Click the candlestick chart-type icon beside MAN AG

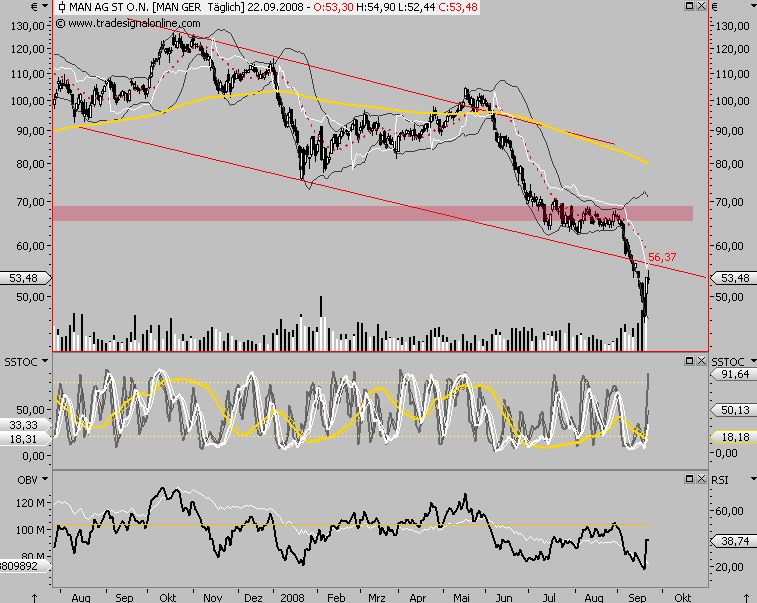tap(61, 7)
